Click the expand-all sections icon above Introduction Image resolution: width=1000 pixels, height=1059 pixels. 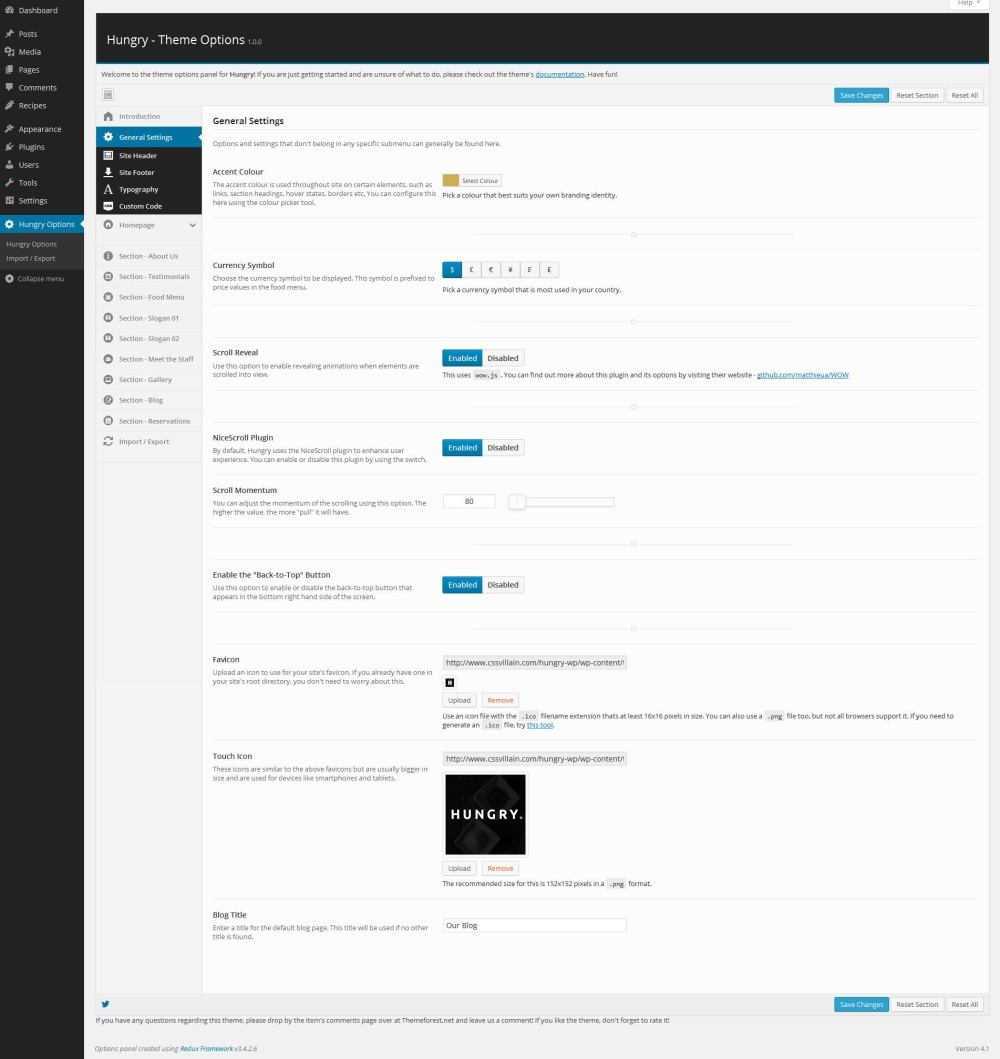(x=108, y=95)
